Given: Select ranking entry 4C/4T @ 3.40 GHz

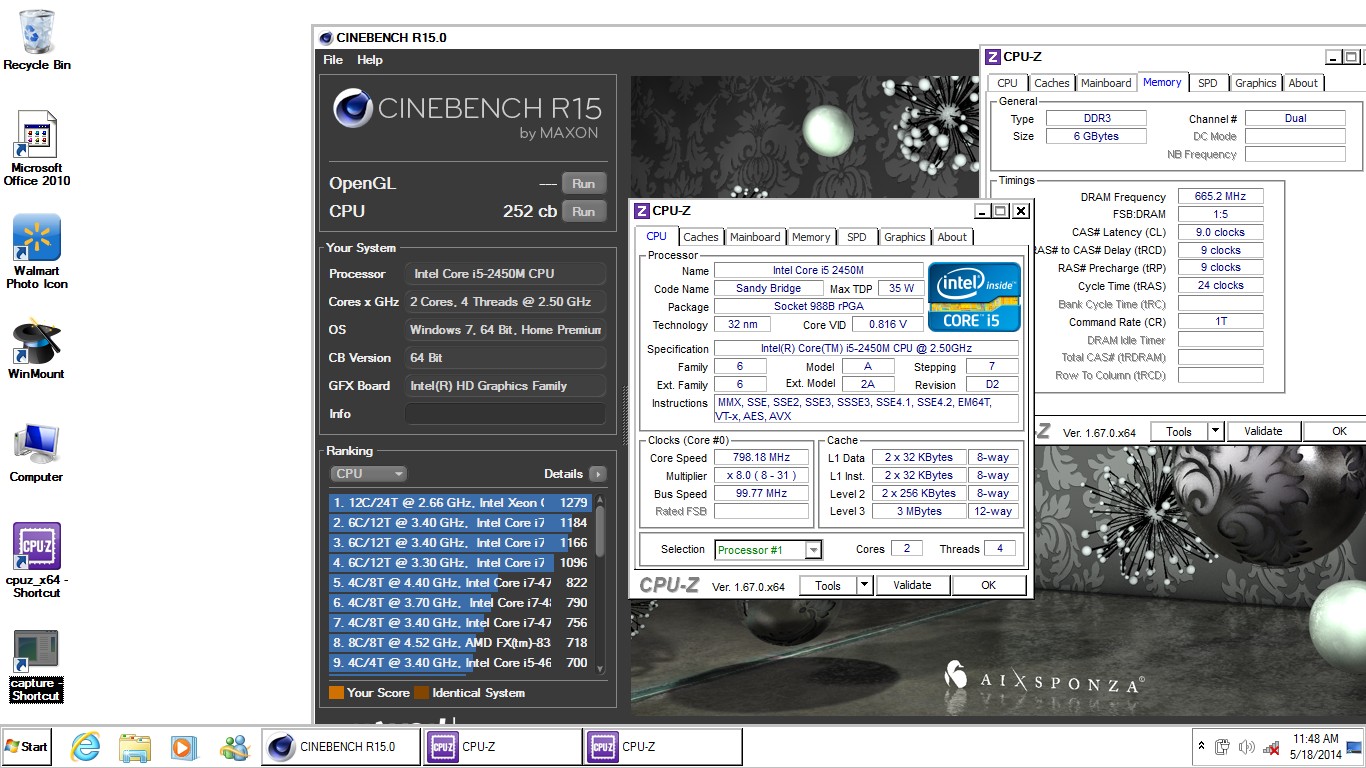Looking at the screenshot, I should tap(460, 662).
